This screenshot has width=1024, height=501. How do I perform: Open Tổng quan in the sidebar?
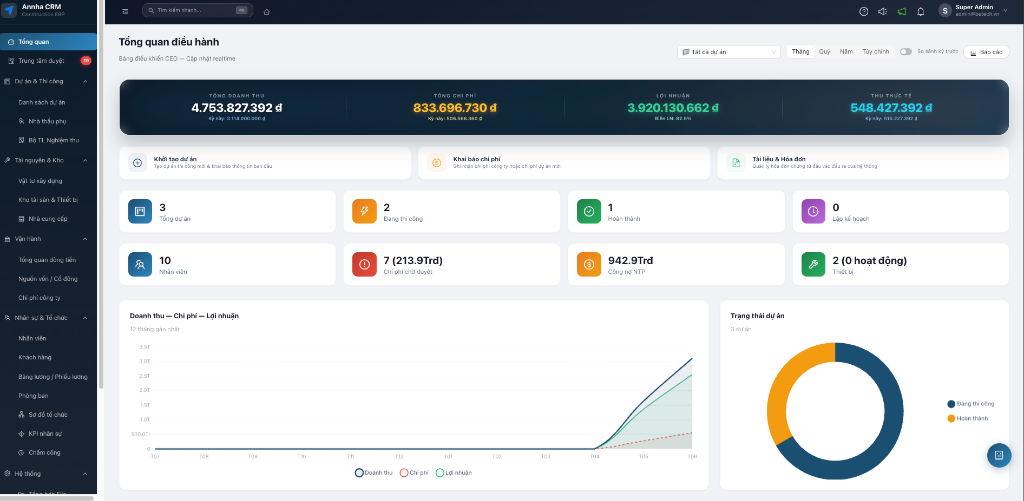48,42
